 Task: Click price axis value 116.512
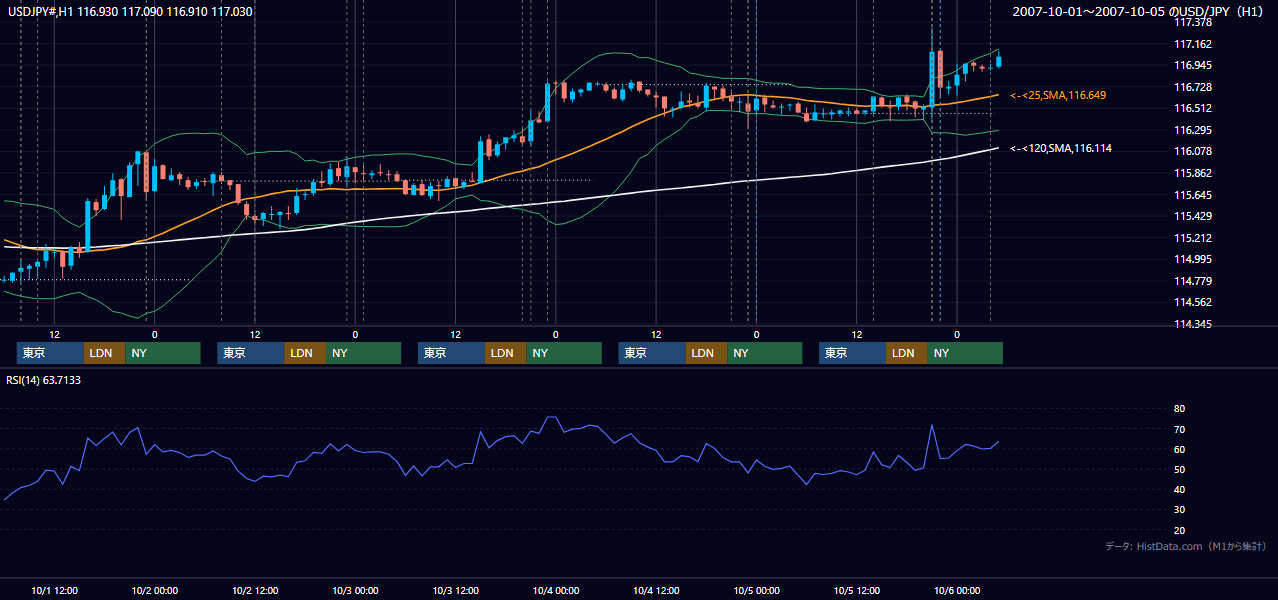[1192, 108]
